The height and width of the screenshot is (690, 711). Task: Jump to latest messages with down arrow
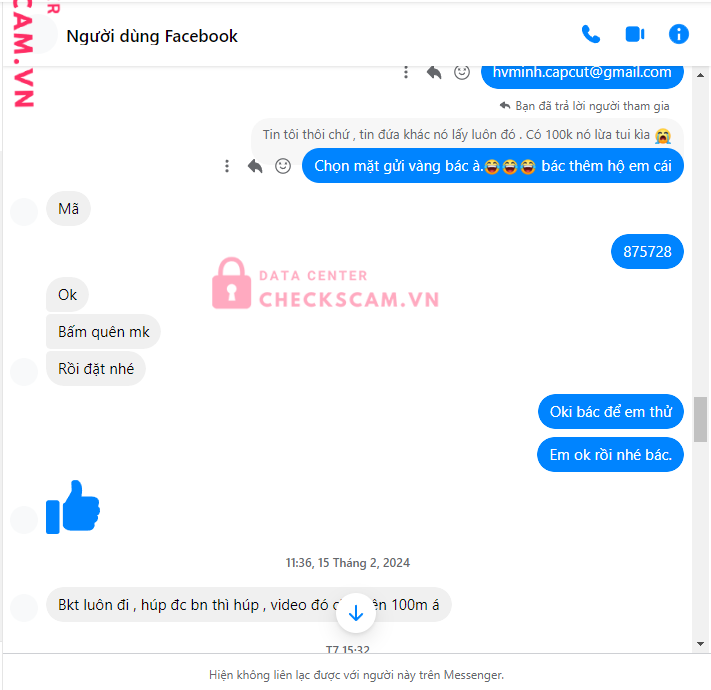[x=356, y=613]
